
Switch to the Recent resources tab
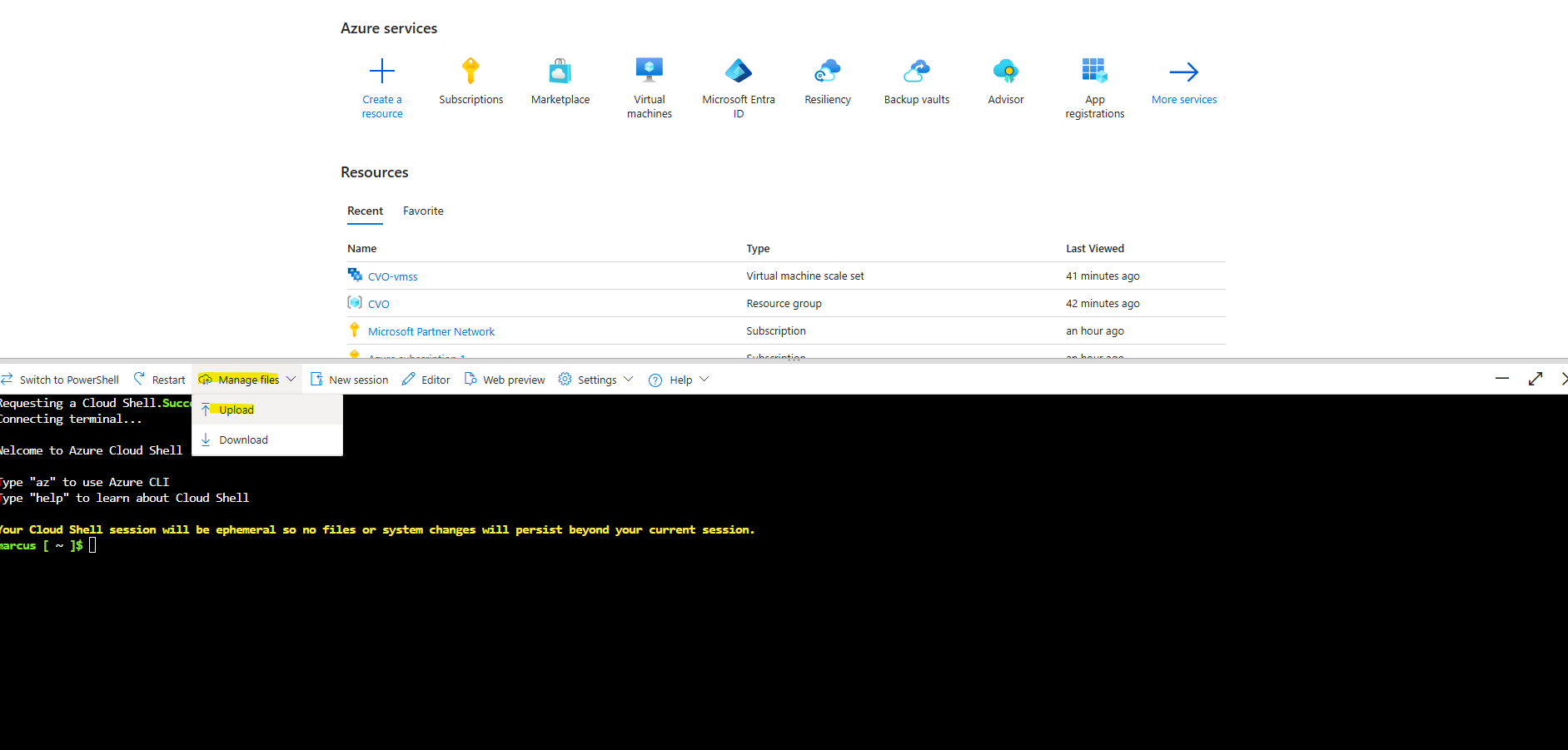(x=365, y=211)
